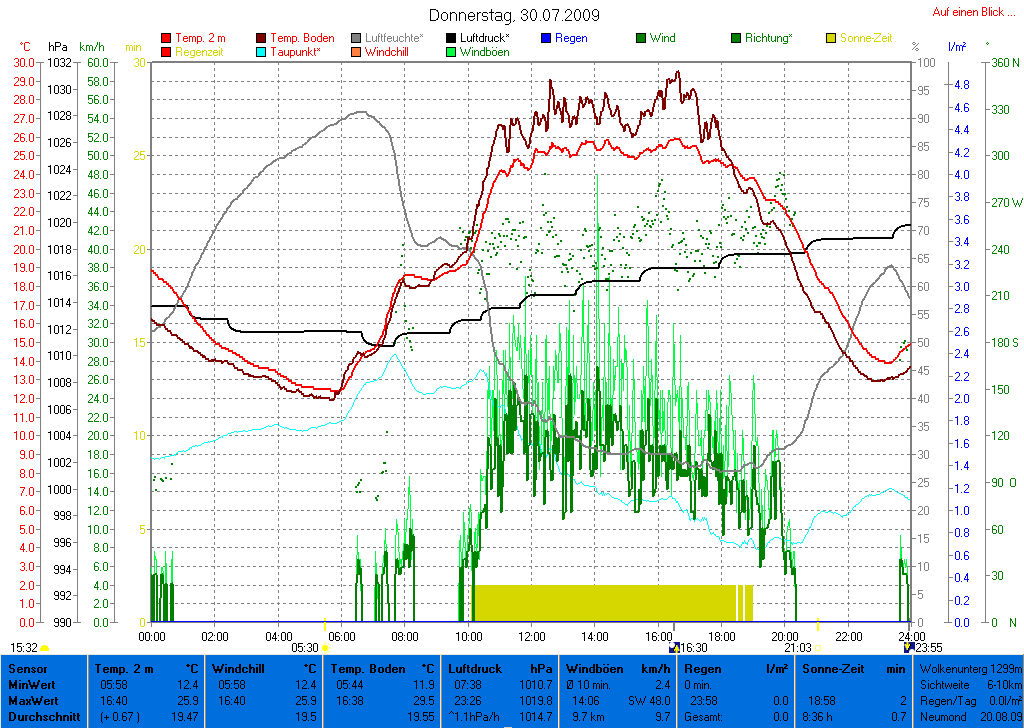The image size is (1024, 728).
Task: Click the Regenzeit legend label
Action: pyautogui.click(x=201, y=52)
